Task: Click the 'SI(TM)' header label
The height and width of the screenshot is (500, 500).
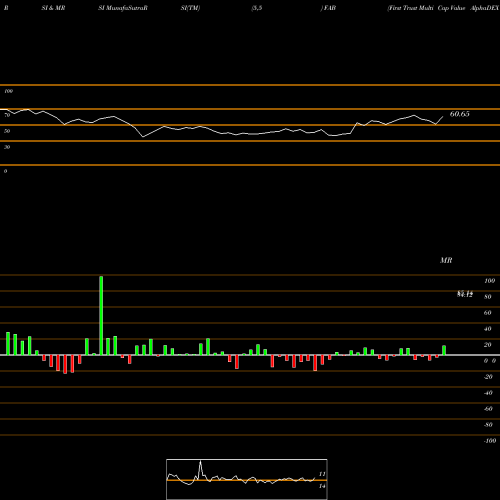Action: tap(190, 8)
